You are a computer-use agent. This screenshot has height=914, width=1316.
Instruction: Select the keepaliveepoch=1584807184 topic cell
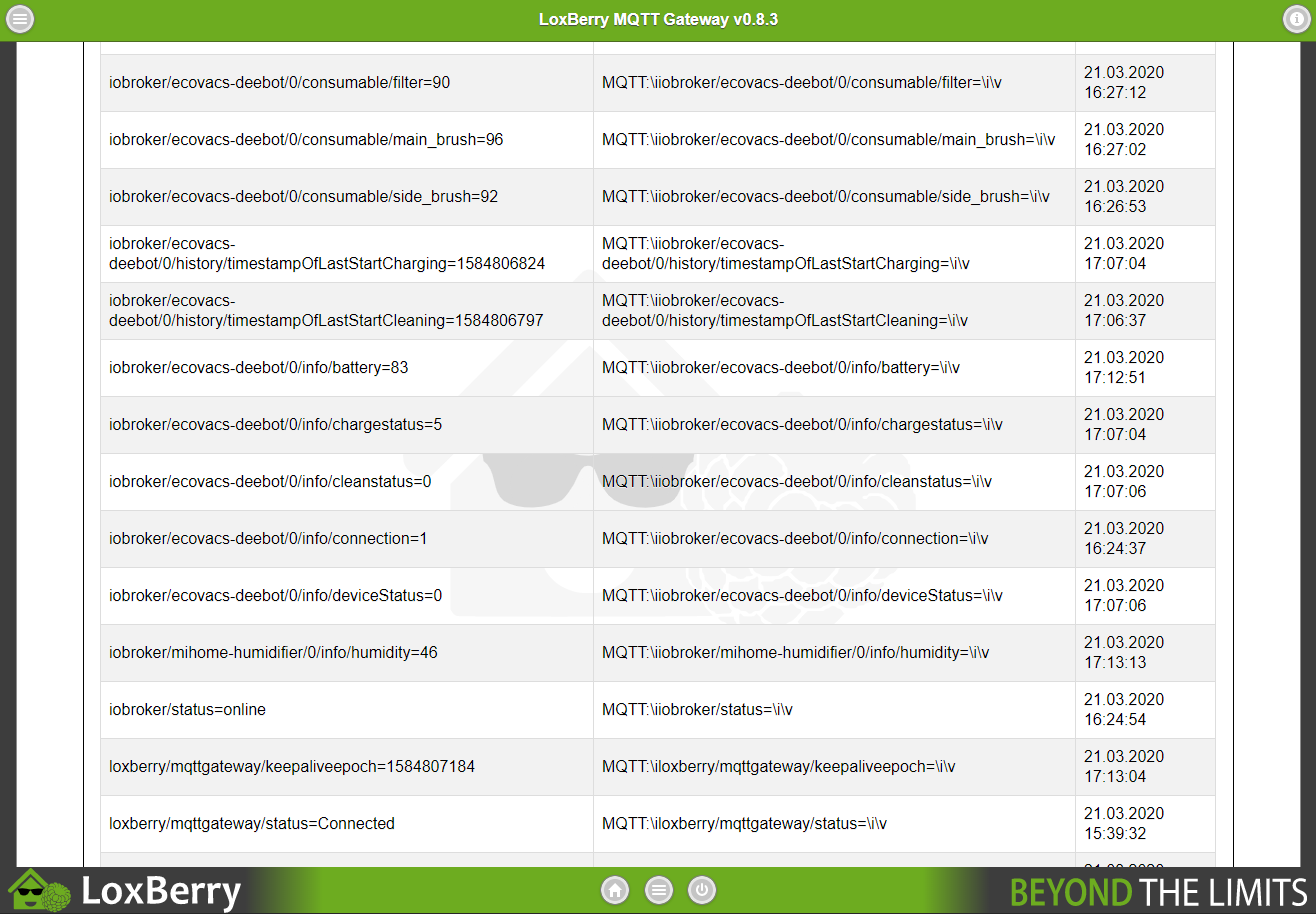tap(347, 767)
